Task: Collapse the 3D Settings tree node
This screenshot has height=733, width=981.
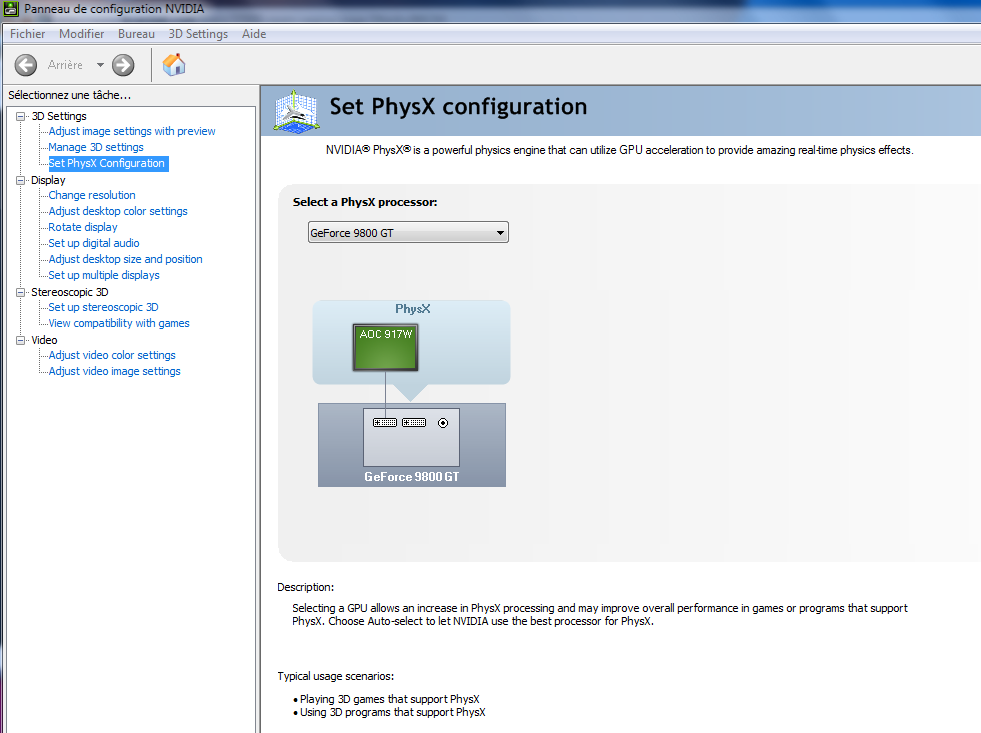Action: click(x=21, y=116)
